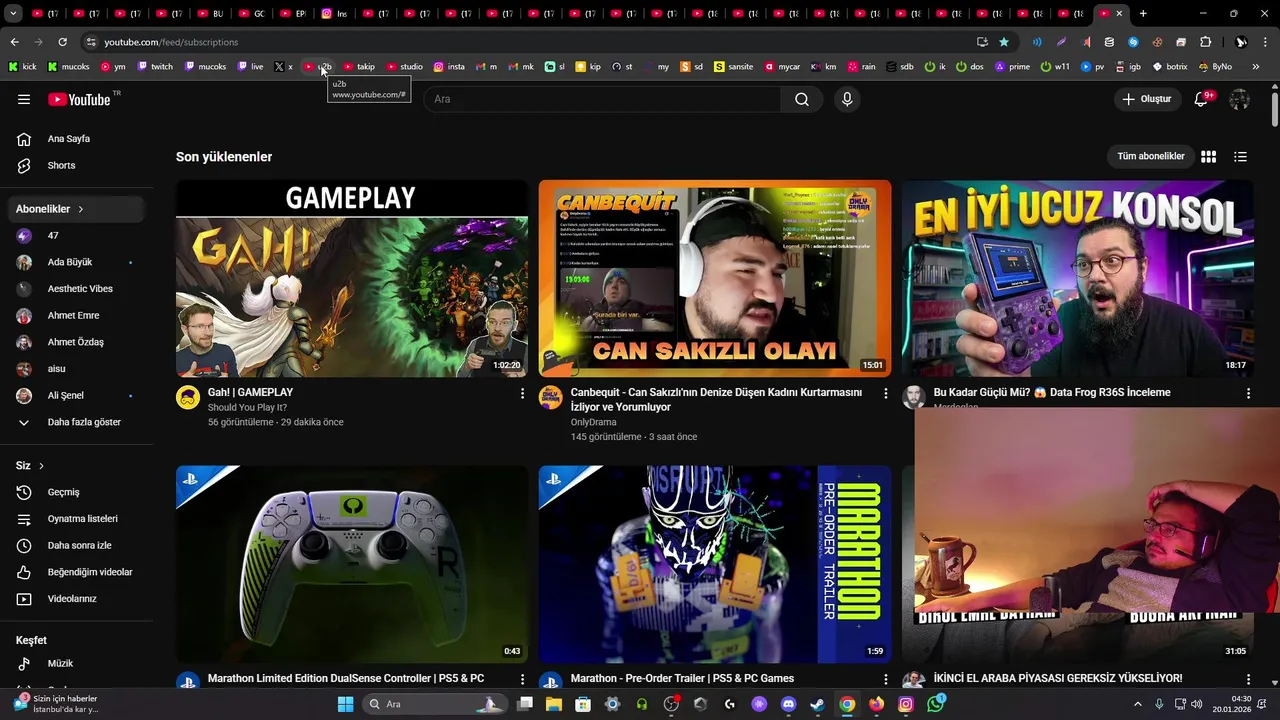Open Ali Şenel channel subscription
1280x720 pixels.
[77, 395]
